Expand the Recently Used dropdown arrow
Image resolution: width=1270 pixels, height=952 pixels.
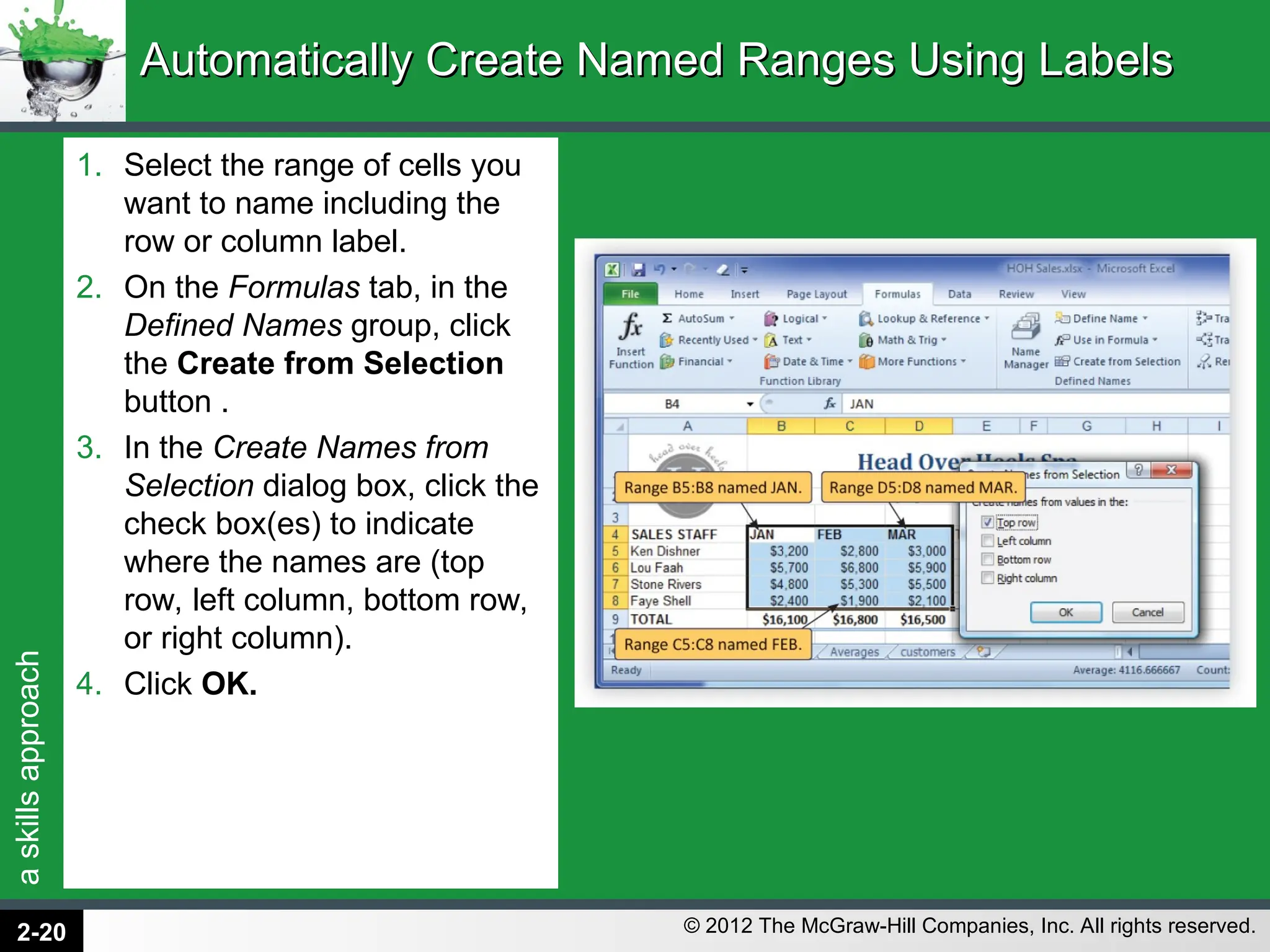(755, 340)
